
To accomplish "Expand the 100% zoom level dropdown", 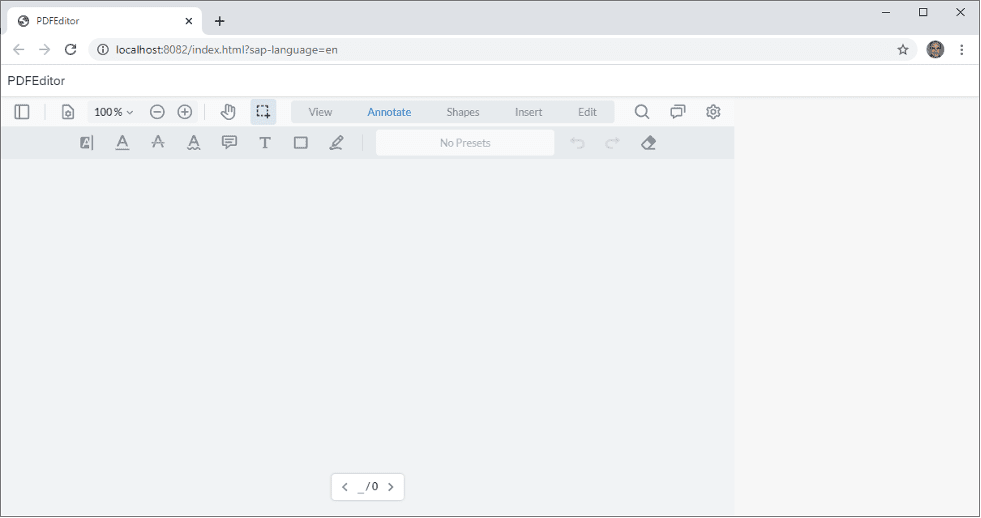I will tap(113, 112).
